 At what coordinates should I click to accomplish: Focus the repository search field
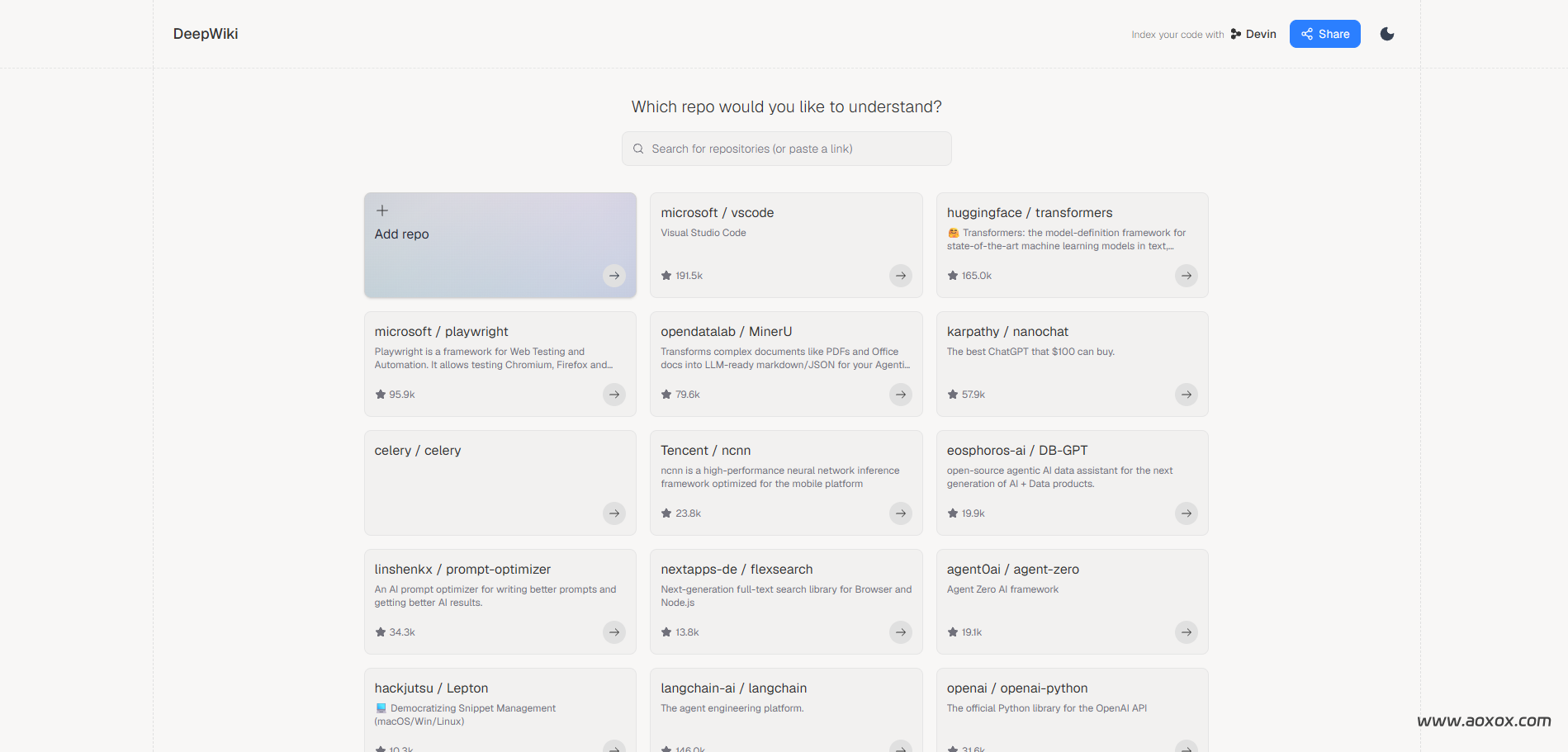click(x=786, y=149)
